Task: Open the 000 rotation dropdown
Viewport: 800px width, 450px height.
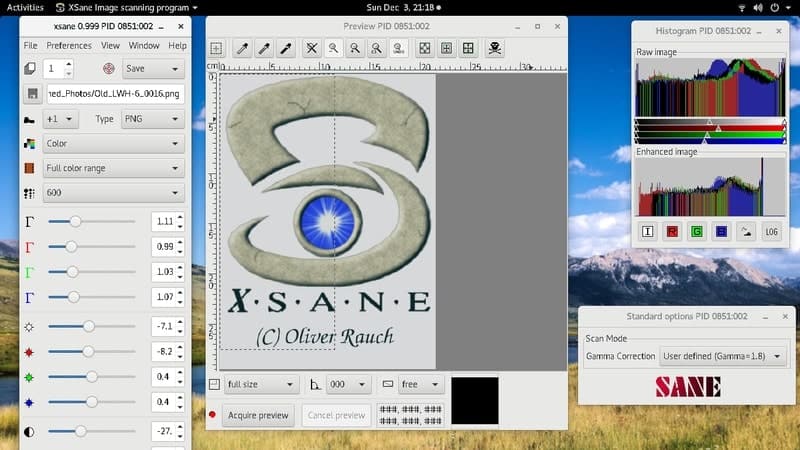Action: coord(348,384)
